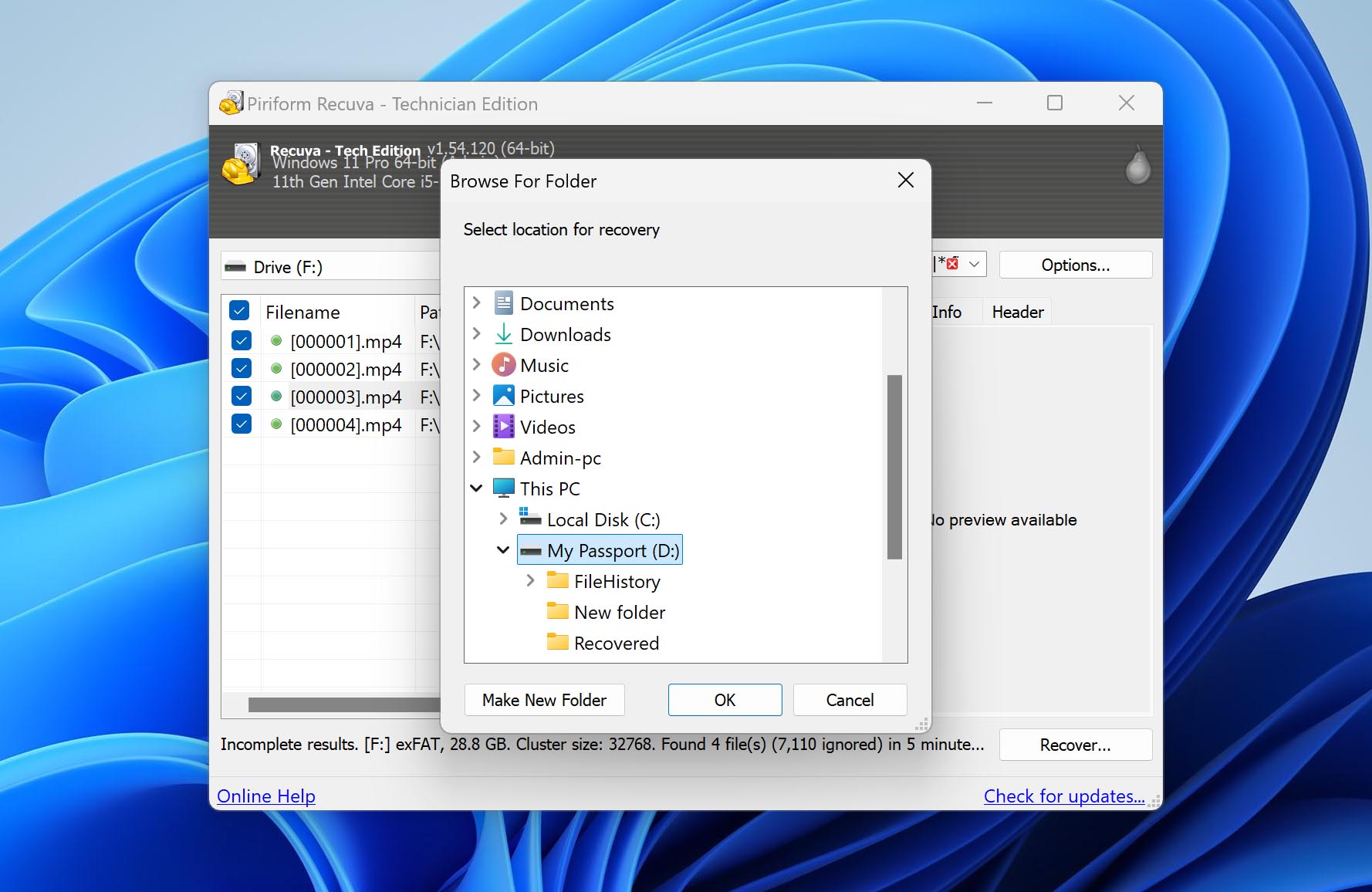This screenshot has height=892, width=1372.
Task: Switch to the Info tab
Action: [947, 312]
